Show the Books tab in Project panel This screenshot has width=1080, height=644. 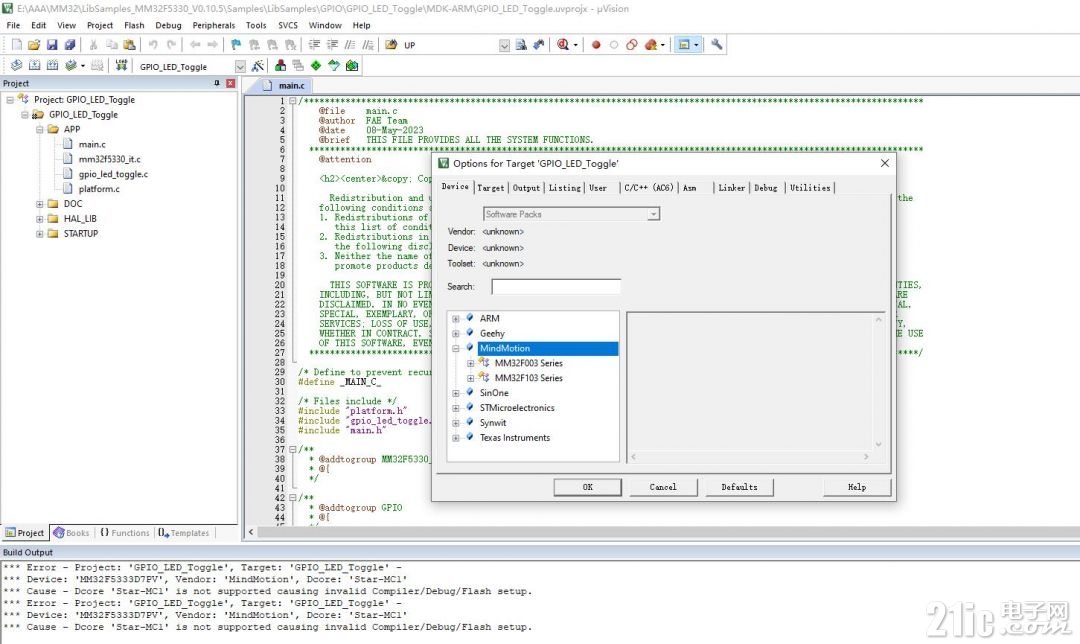[x=72, y=533]
